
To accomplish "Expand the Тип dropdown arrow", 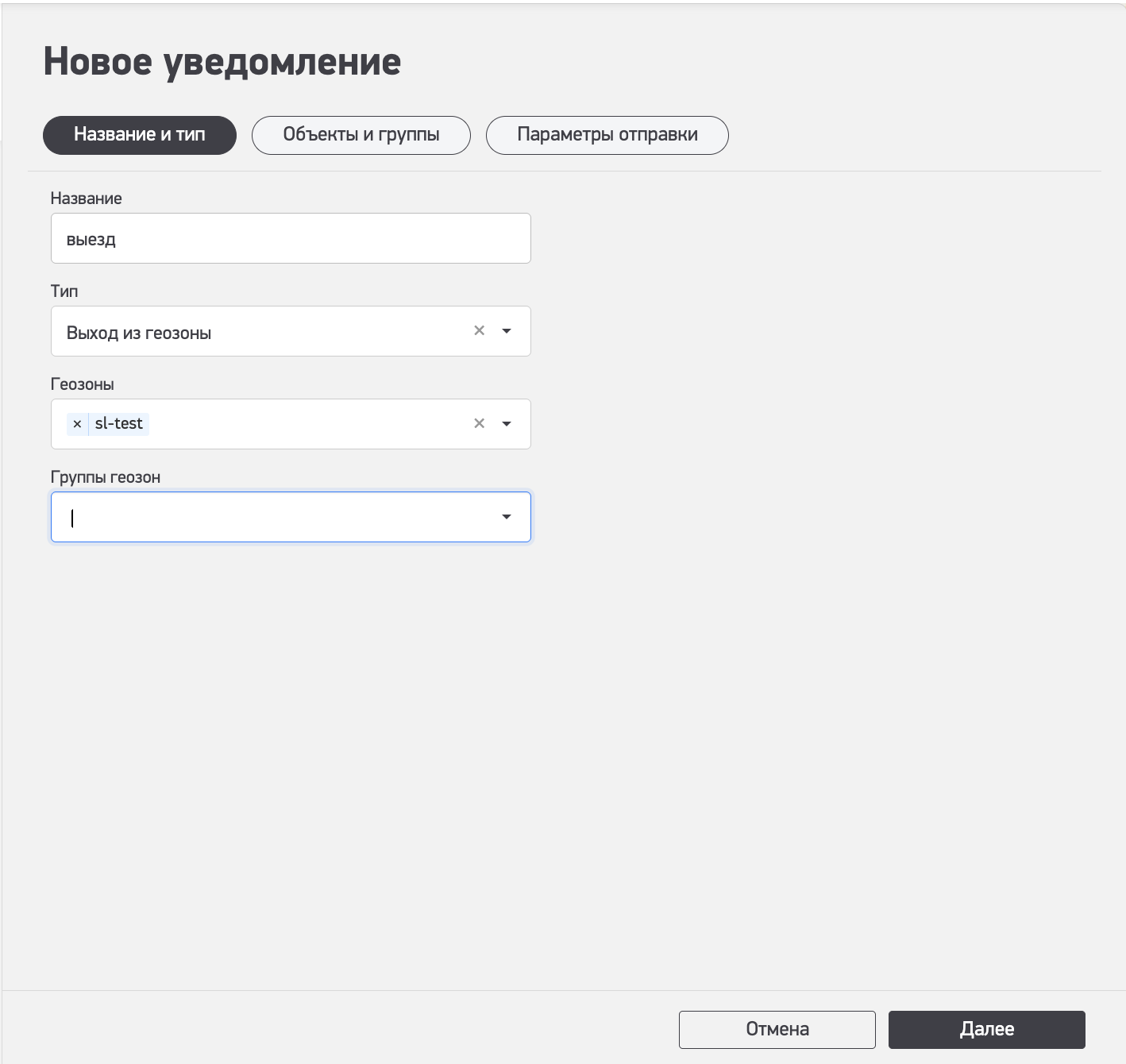I will pyautogui.click(x=507, y=331).
